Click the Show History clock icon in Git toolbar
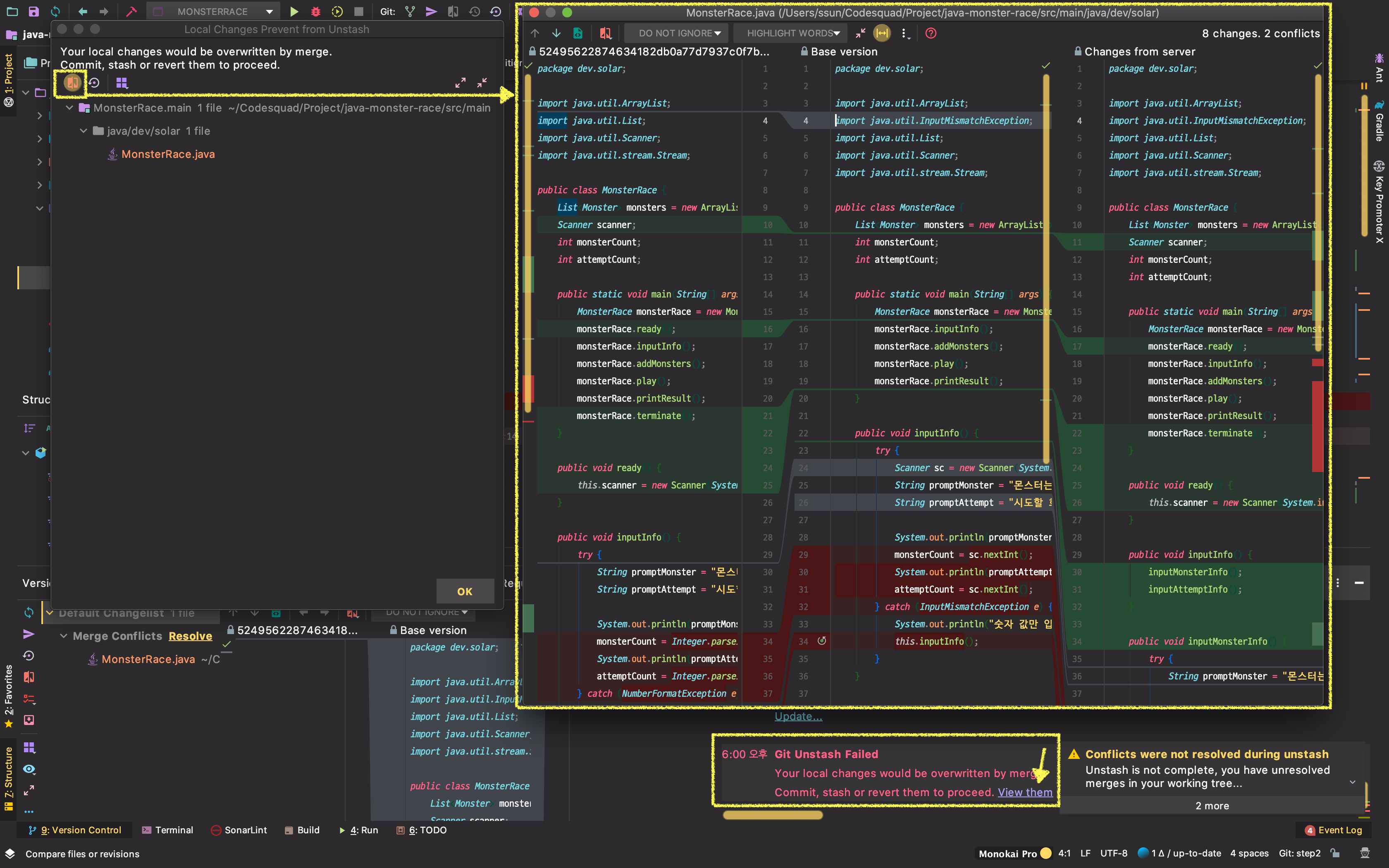The image size is (1389, 868). (x=474, y=12)
